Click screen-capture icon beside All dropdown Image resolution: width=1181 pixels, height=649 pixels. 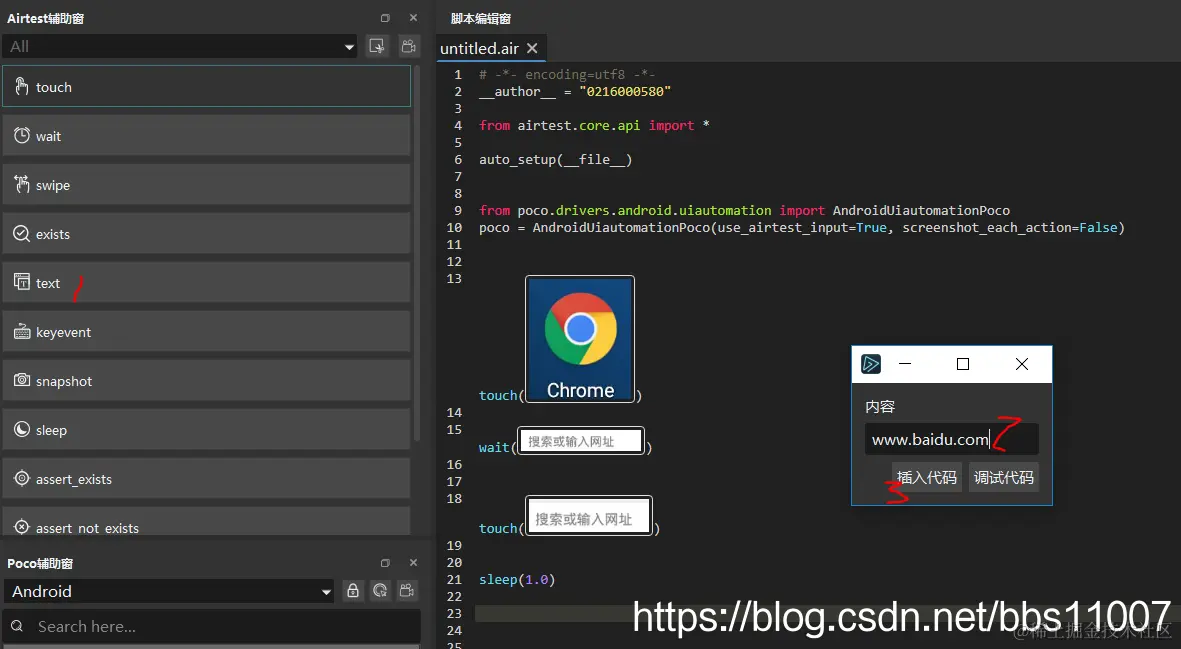pos(377,46)
